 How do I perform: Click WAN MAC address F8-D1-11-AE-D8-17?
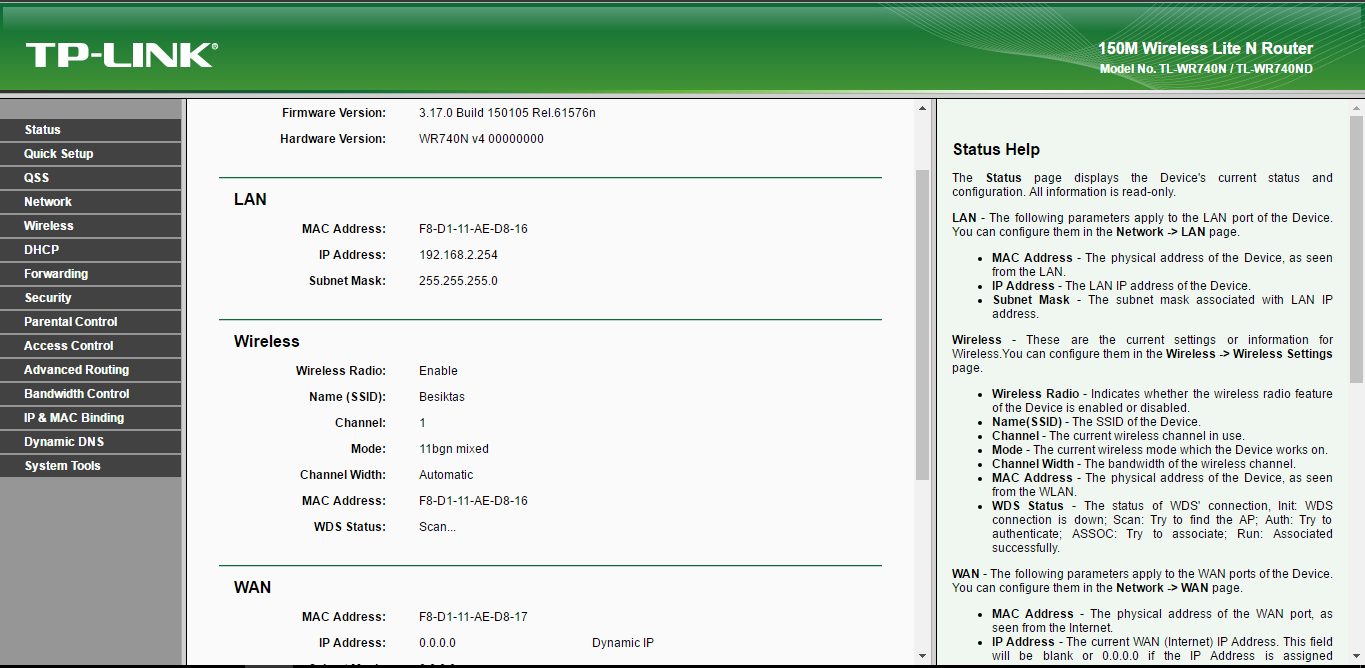pyautogui.click(x=473, y=617)
